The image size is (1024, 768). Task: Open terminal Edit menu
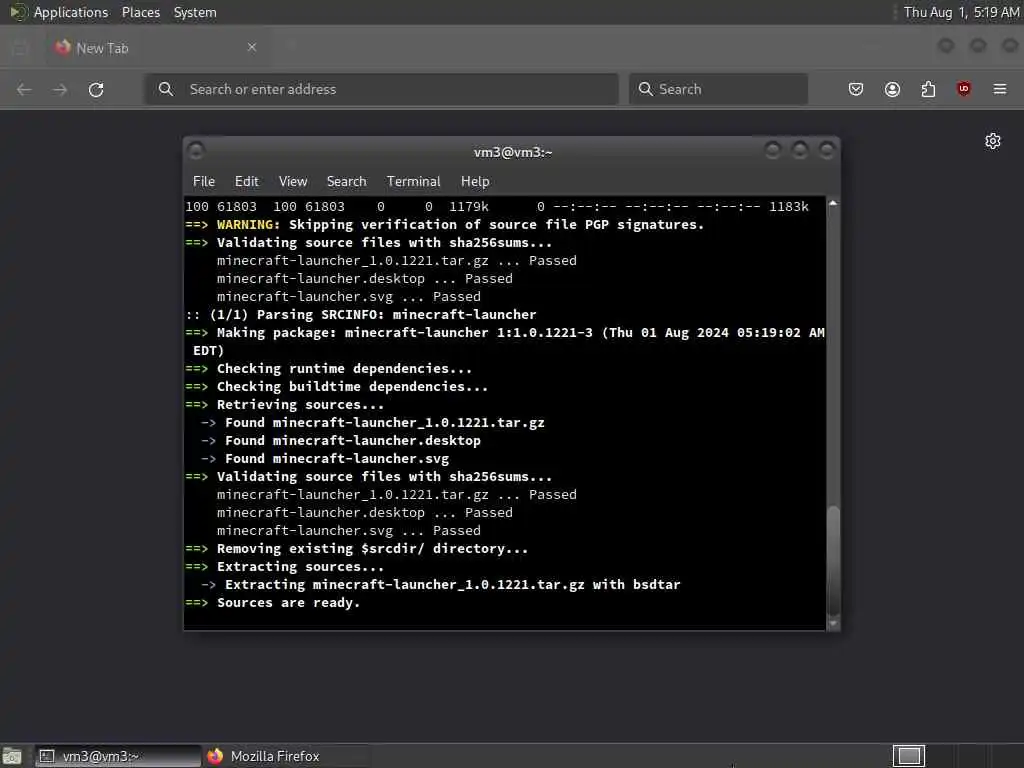(x=247, y=182)
